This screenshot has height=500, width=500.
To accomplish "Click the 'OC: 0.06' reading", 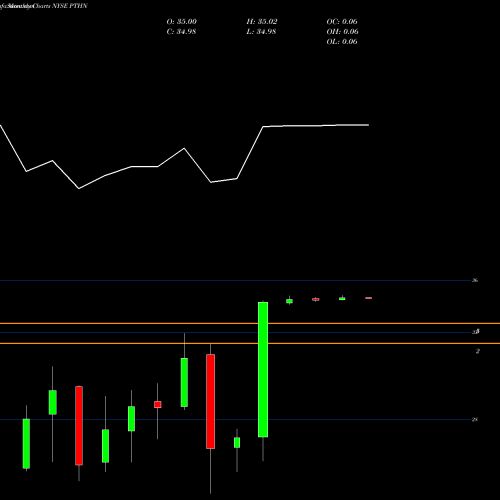I will pyautogui.click(x=342, y=22).
